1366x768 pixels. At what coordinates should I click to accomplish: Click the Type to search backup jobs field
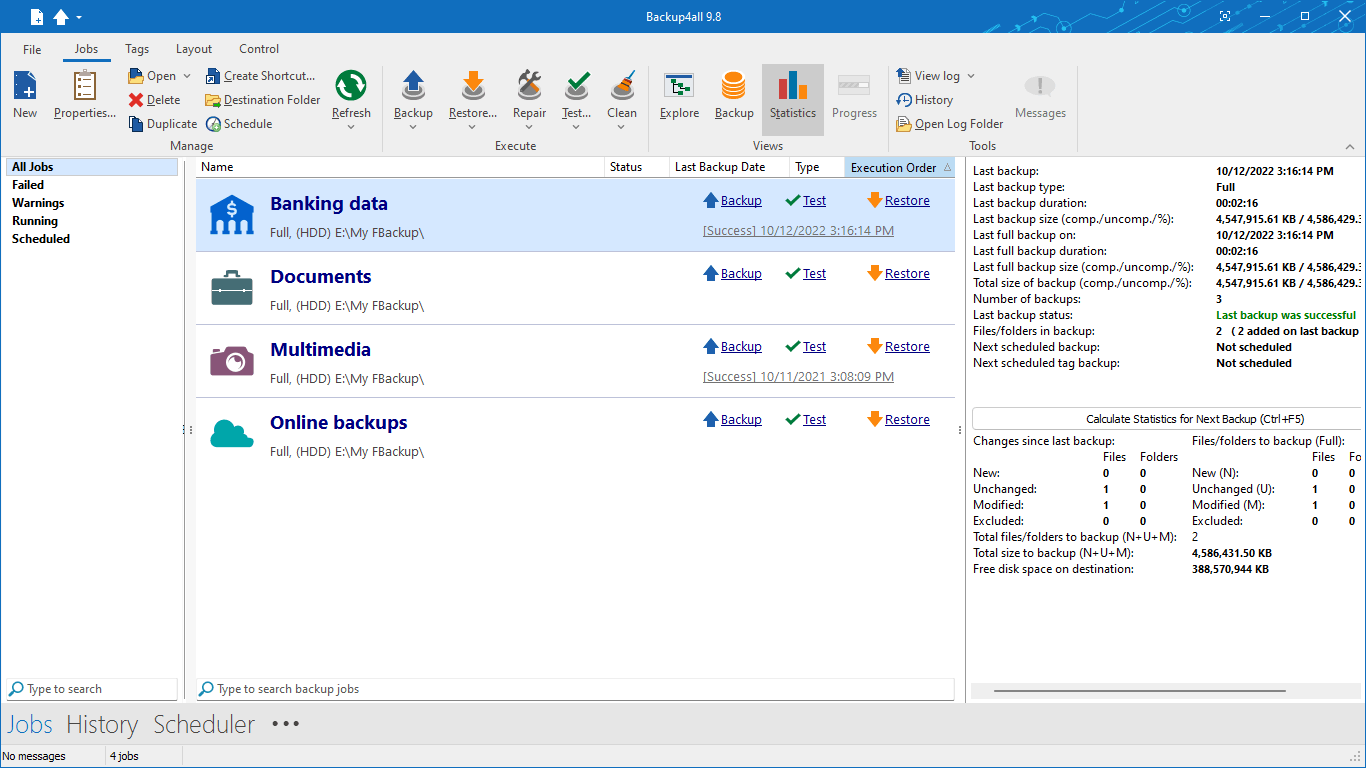click(575, 689)
